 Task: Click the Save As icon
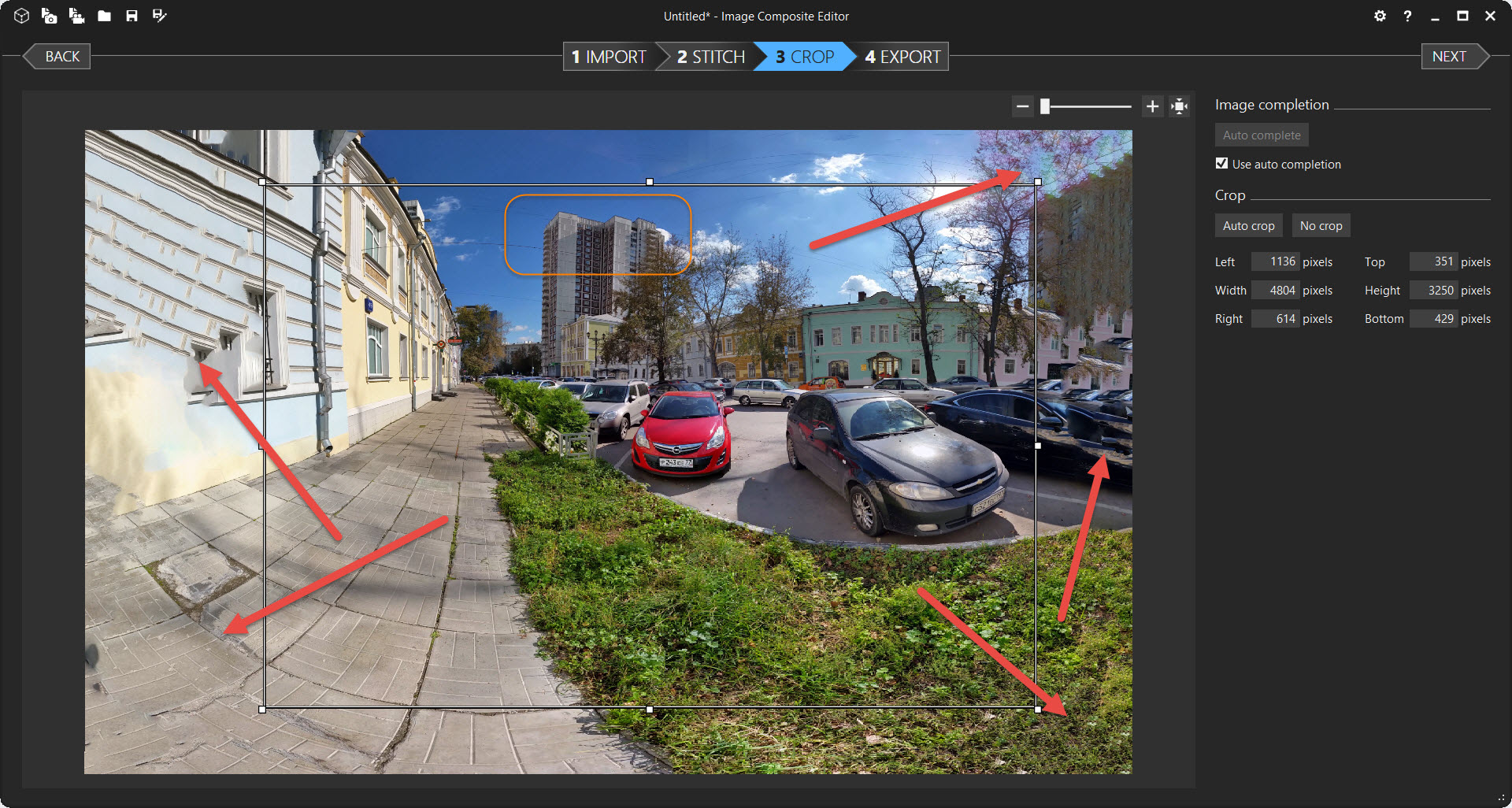pyautogui.click(x=159, y=16)
